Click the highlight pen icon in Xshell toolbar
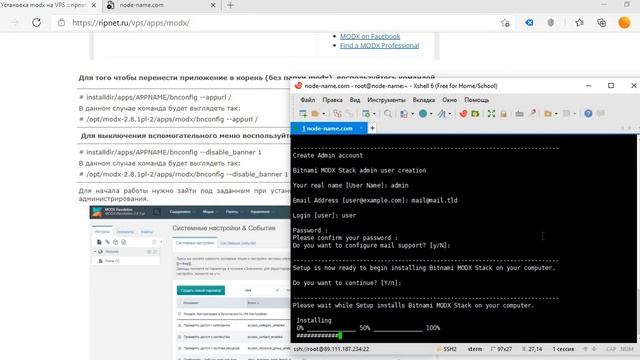This screenshot has height=360, width=640. coord(532,113)
